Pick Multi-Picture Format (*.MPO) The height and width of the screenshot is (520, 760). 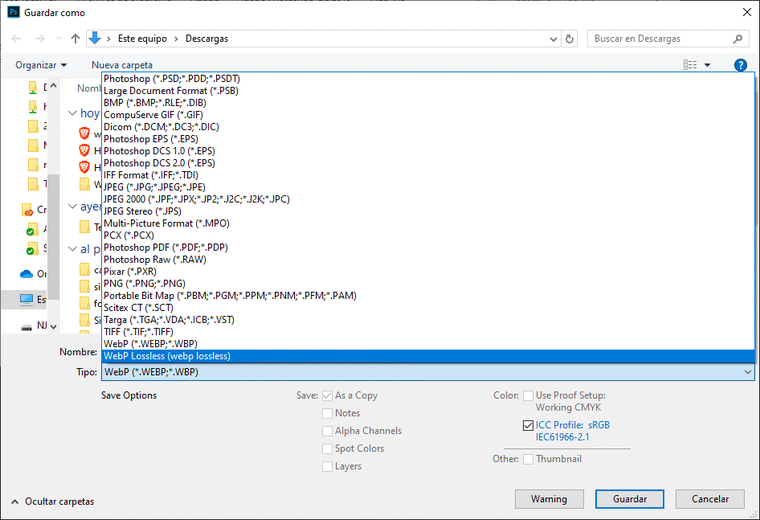[428, 223]
